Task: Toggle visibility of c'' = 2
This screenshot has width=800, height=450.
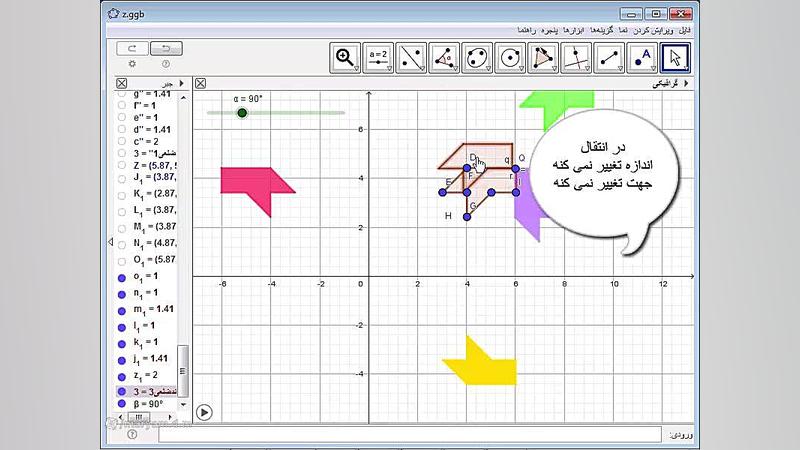Action: (121, 141)
